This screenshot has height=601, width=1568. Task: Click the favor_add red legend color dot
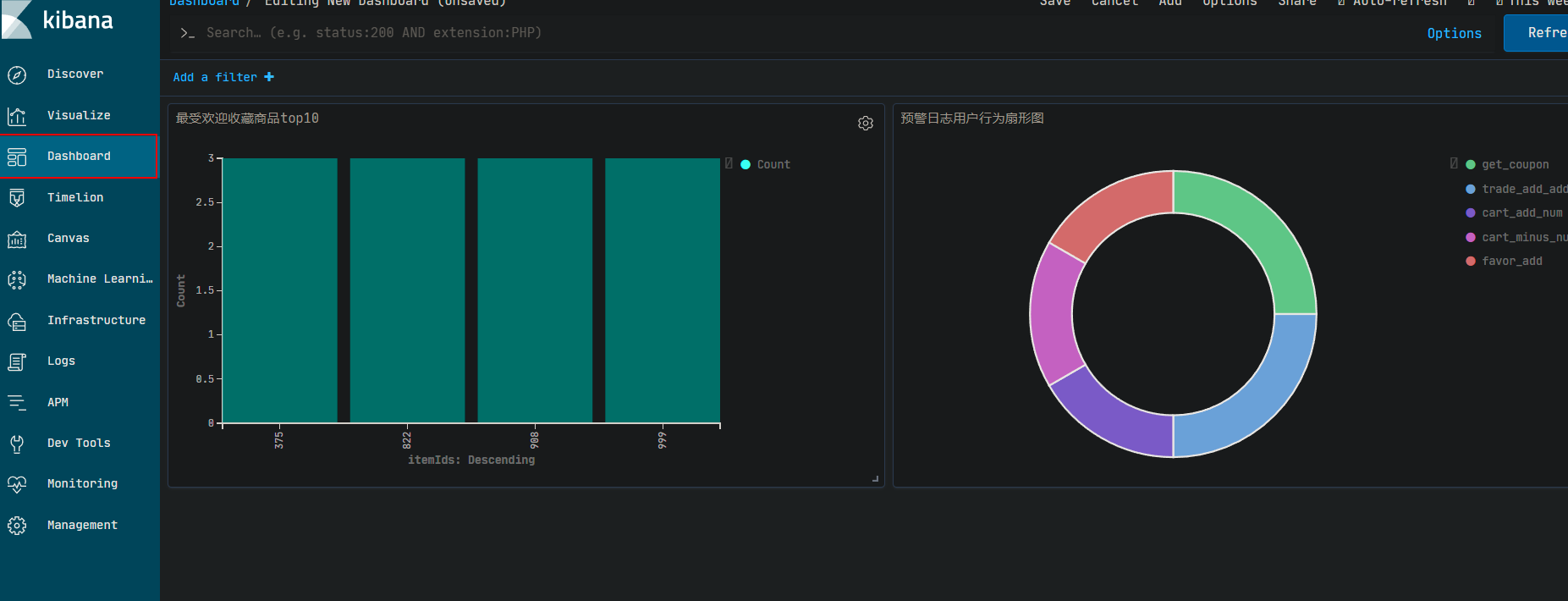tap(1471, 262)
